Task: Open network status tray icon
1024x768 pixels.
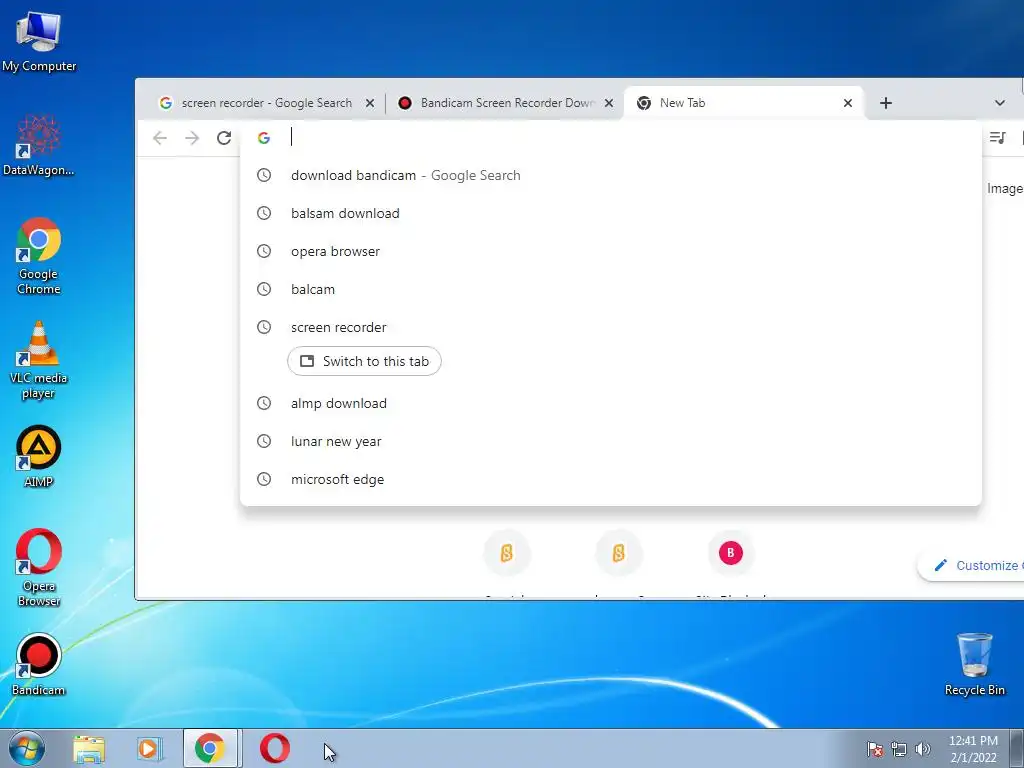Action: coord(899,749)
